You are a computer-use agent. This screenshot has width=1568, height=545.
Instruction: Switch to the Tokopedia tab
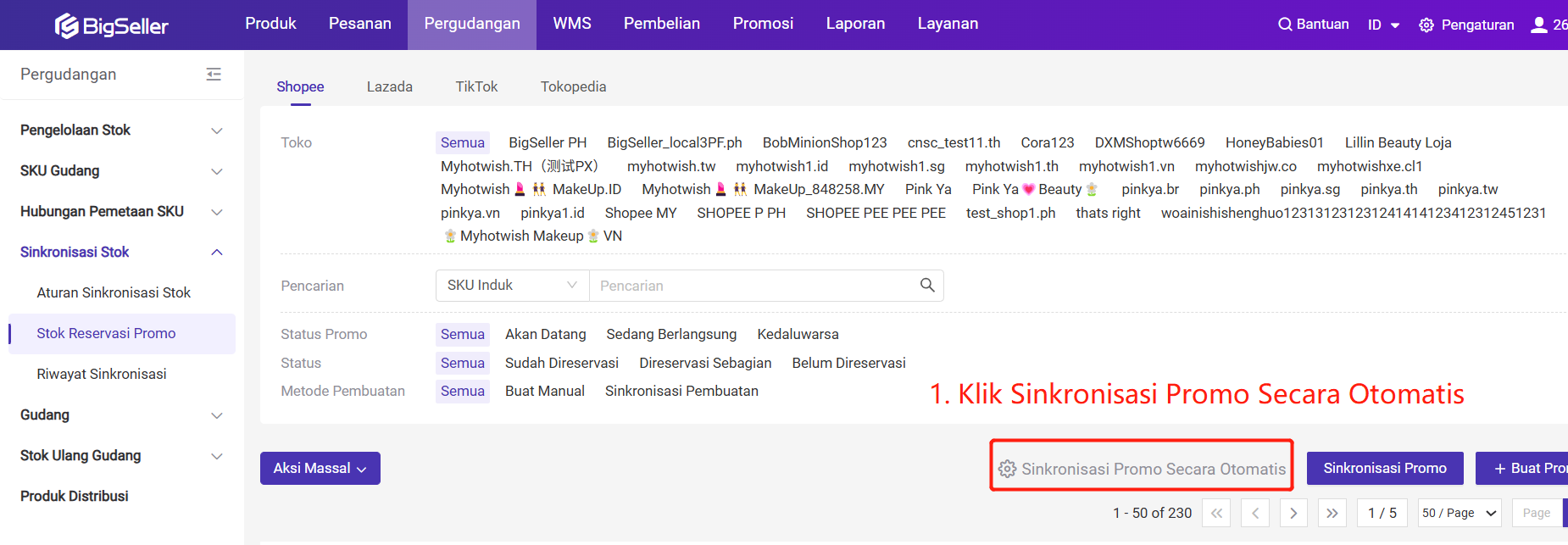pyautogui.click(x=573, y=86)
